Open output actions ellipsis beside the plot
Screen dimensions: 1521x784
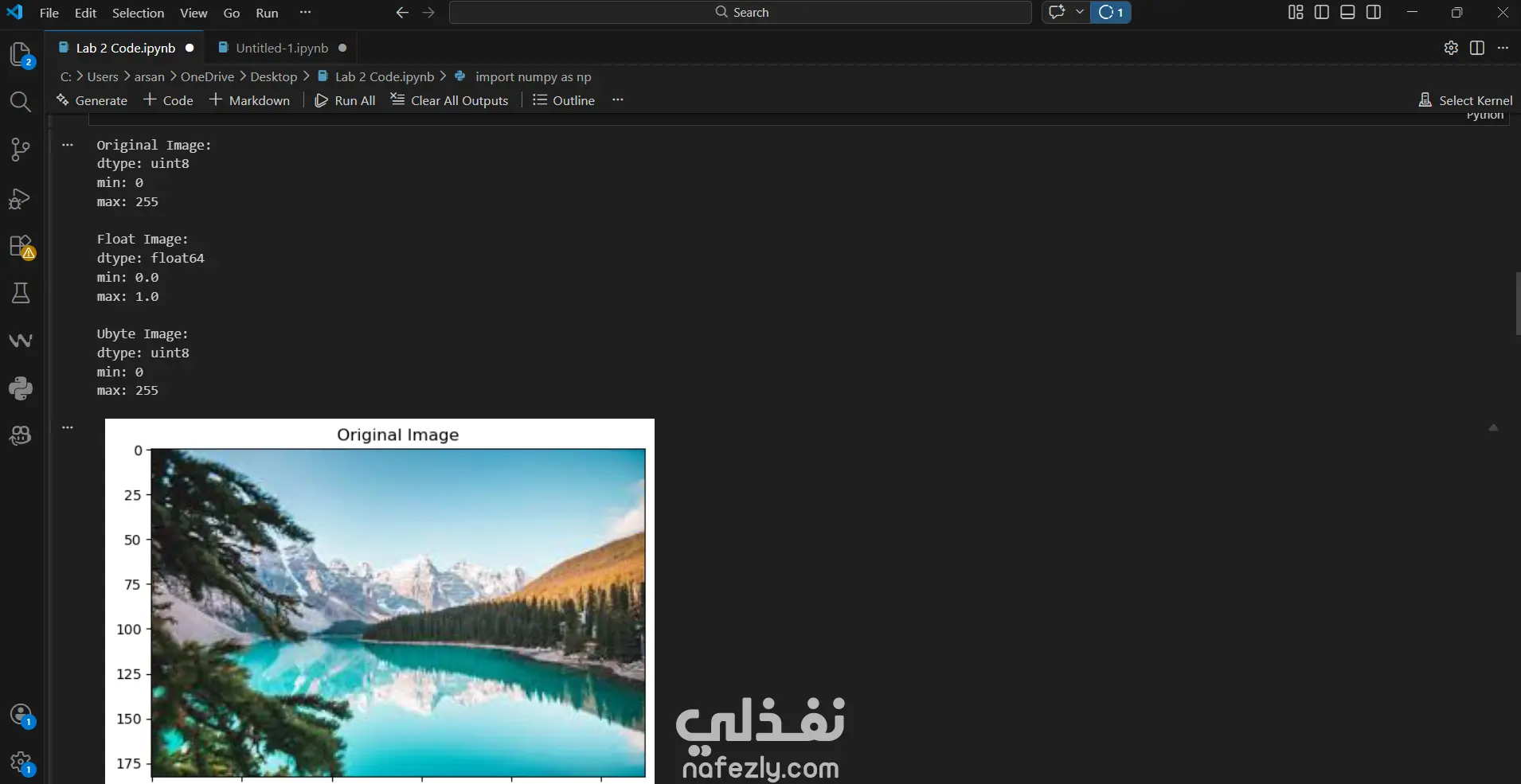(x=68, y=427)
